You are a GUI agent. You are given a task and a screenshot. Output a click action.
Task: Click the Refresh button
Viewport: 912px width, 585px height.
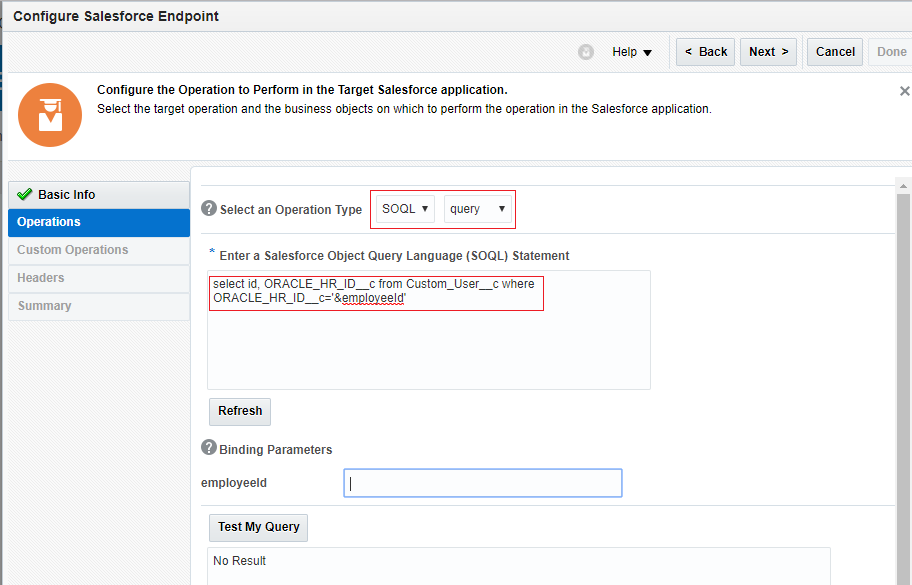click(240, 411)
